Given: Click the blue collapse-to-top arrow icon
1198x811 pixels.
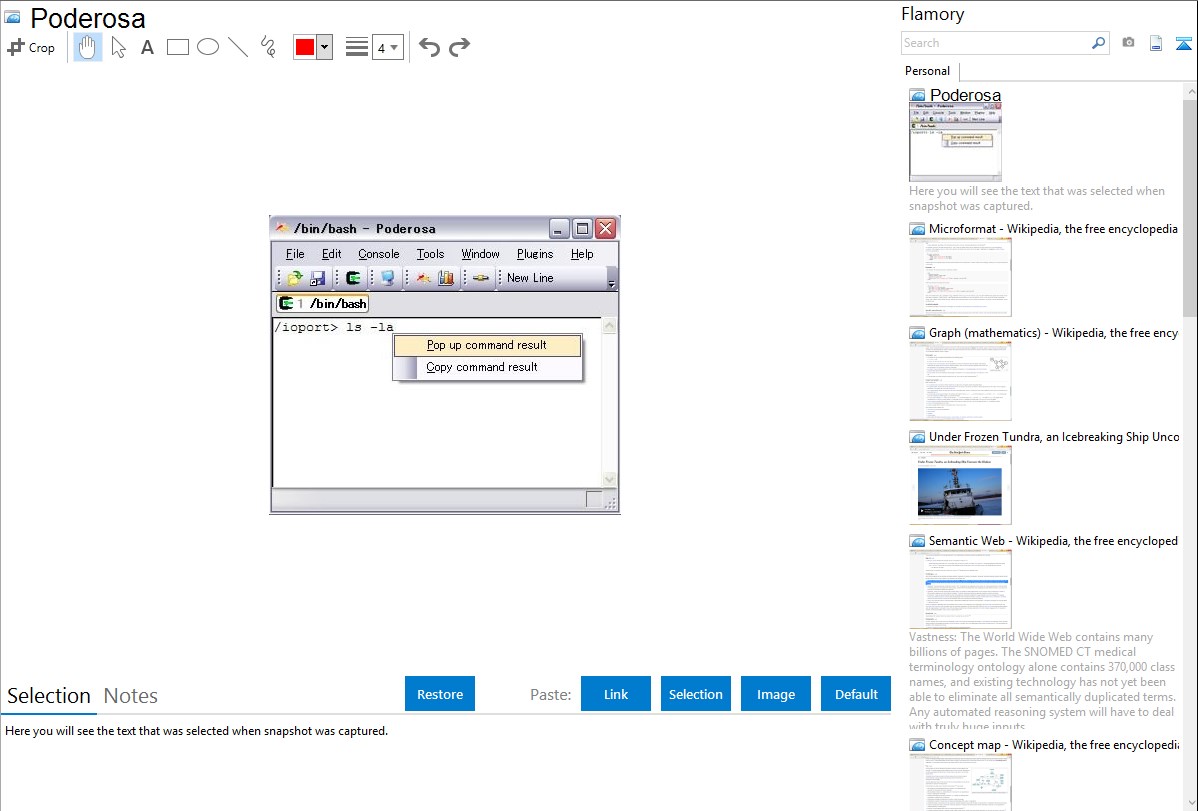Looking at the screenshot, I should [1183, 43].
